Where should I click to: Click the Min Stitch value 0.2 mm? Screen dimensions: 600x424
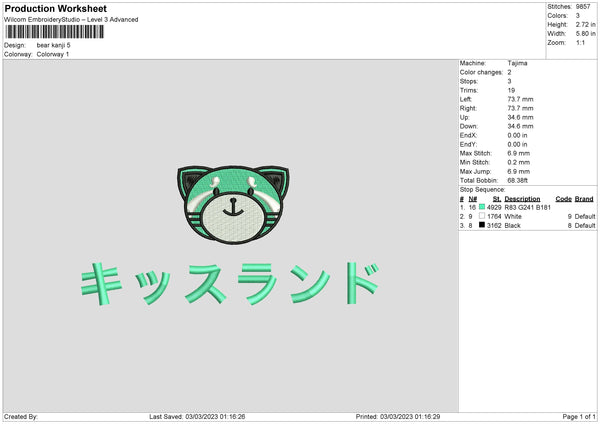point(518,163)
